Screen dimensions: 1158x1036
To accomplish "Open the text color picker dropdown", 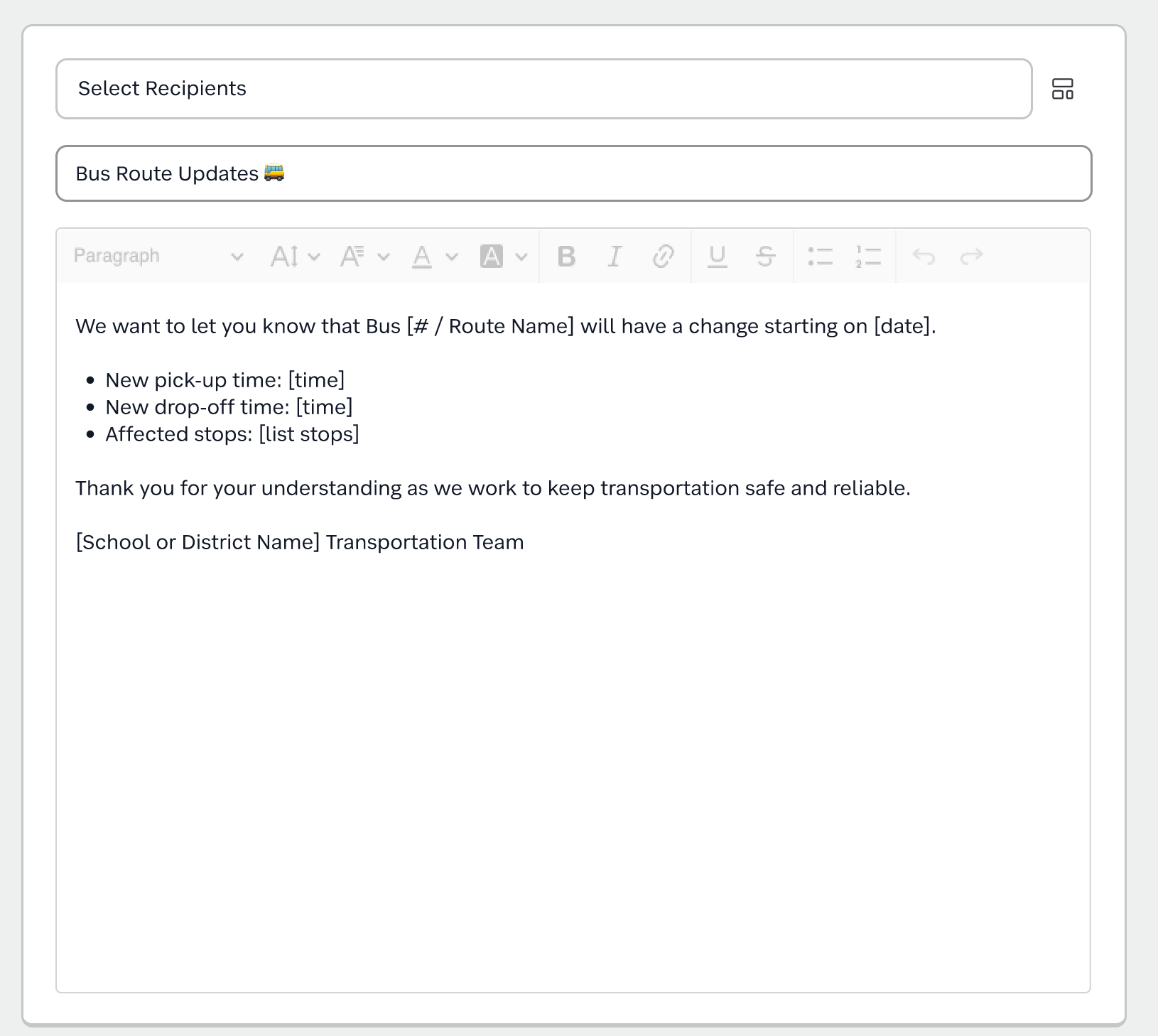I will 453,257.
